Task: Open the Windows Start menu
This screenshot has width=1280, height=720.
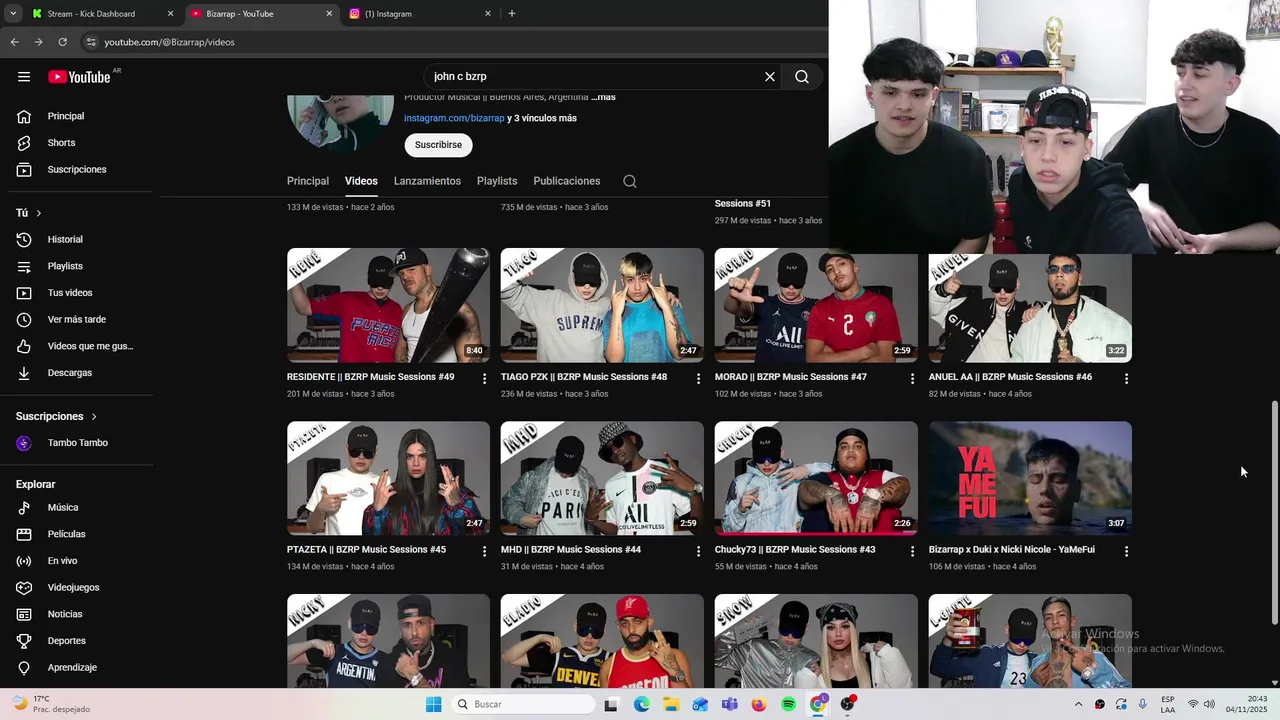Action: [433, 704]
